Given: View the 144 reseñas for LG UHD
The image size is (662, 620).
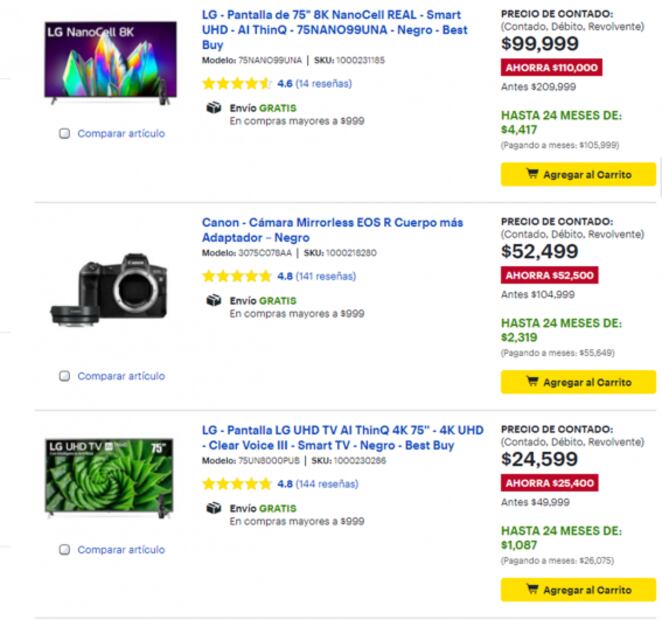Looking at the screenshot, I should coord(327,484).
